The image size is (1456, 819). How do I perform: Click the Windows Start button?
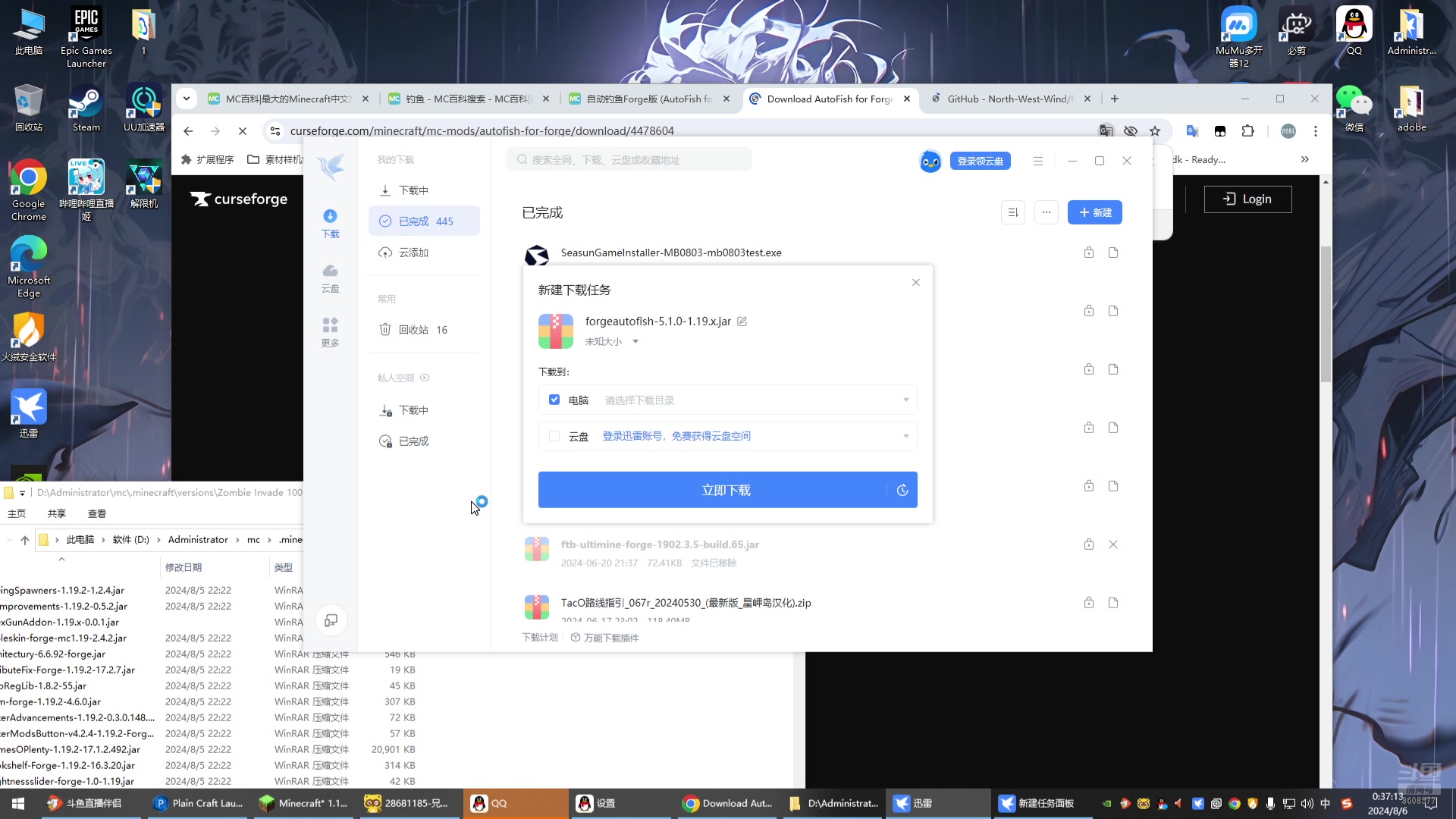(18, 804)
